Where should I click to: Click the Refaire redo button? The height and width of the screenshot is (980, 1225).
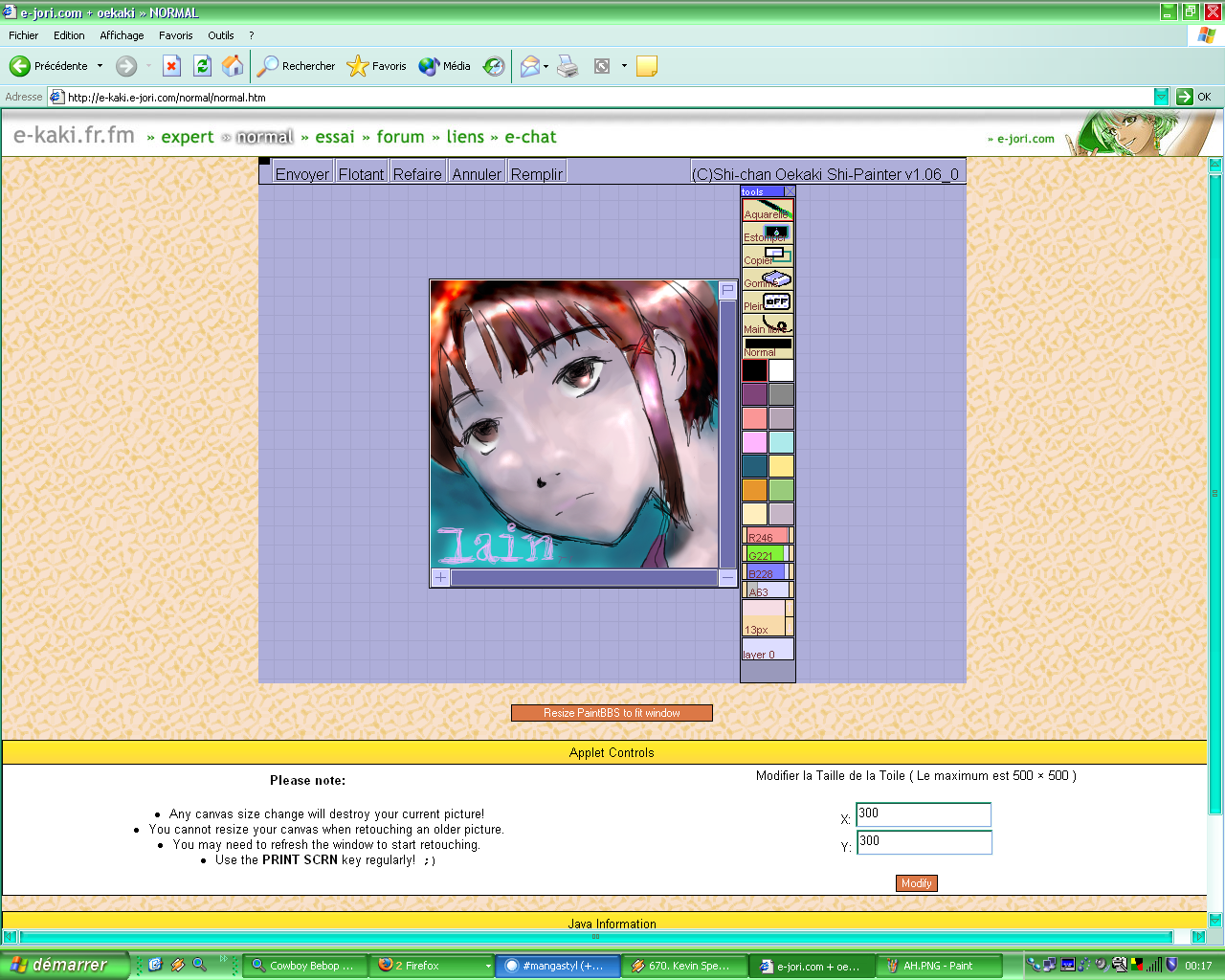(417, 173)
